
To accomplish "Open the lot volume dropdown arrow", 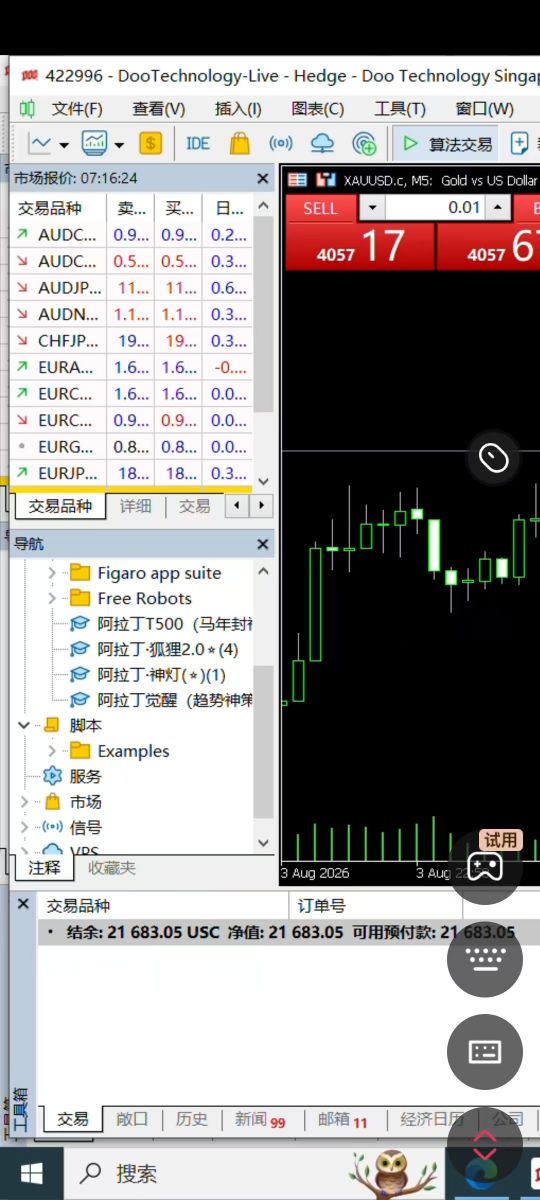I will [x=371, y=208].
